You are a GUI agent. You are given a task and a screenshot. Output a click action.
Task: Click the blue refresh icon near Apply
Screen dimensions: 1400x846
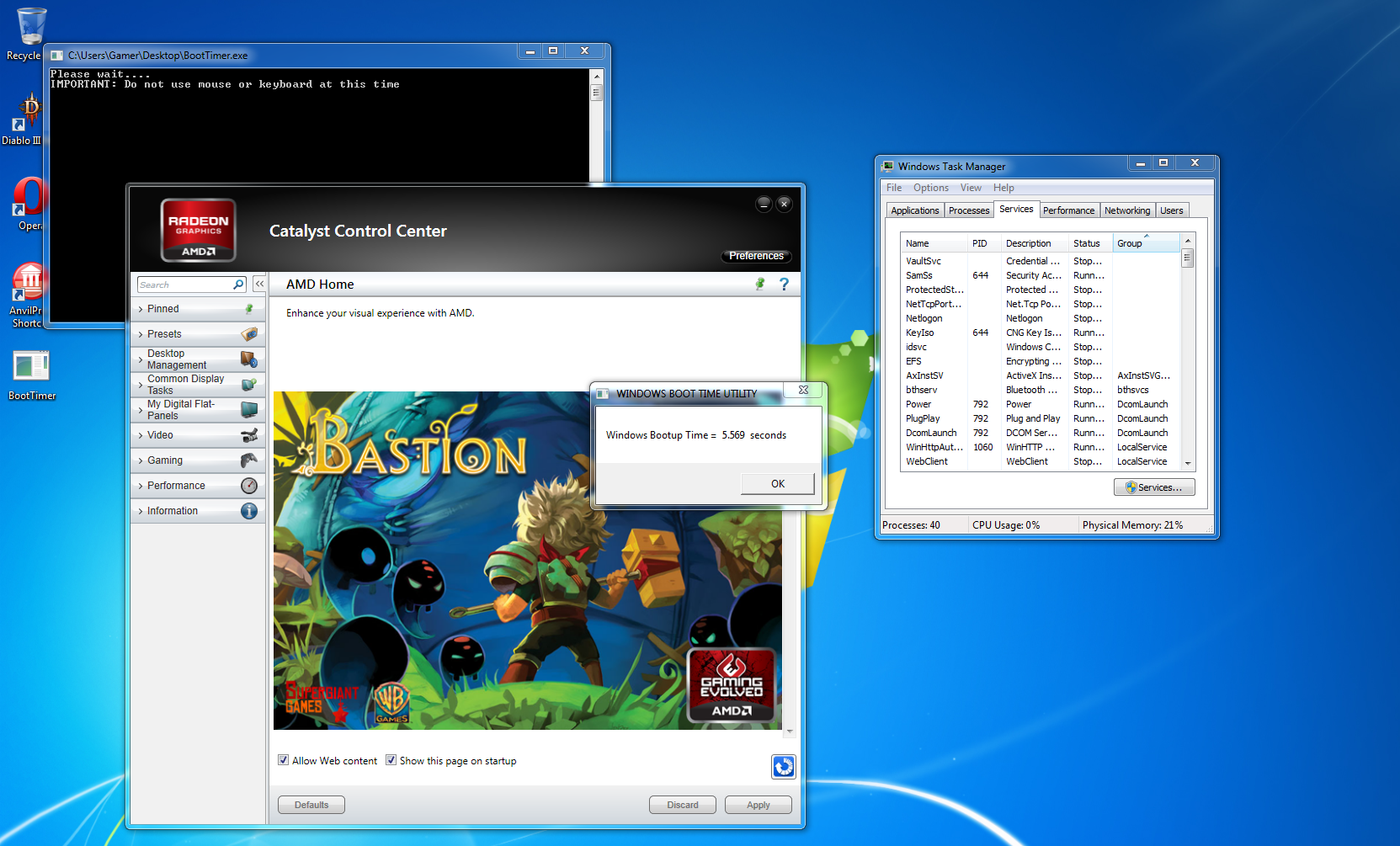coord(784,767)
